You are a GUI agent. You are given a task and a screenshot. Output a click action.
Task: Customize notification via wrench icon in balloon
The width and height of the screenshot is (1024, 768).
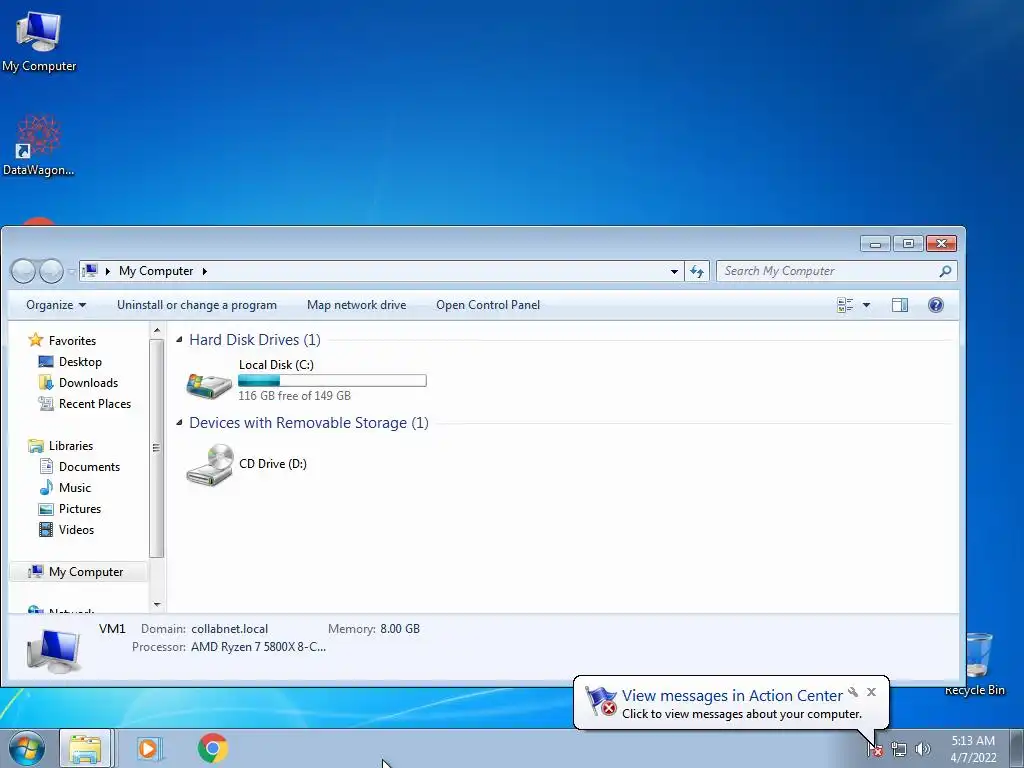853,692
